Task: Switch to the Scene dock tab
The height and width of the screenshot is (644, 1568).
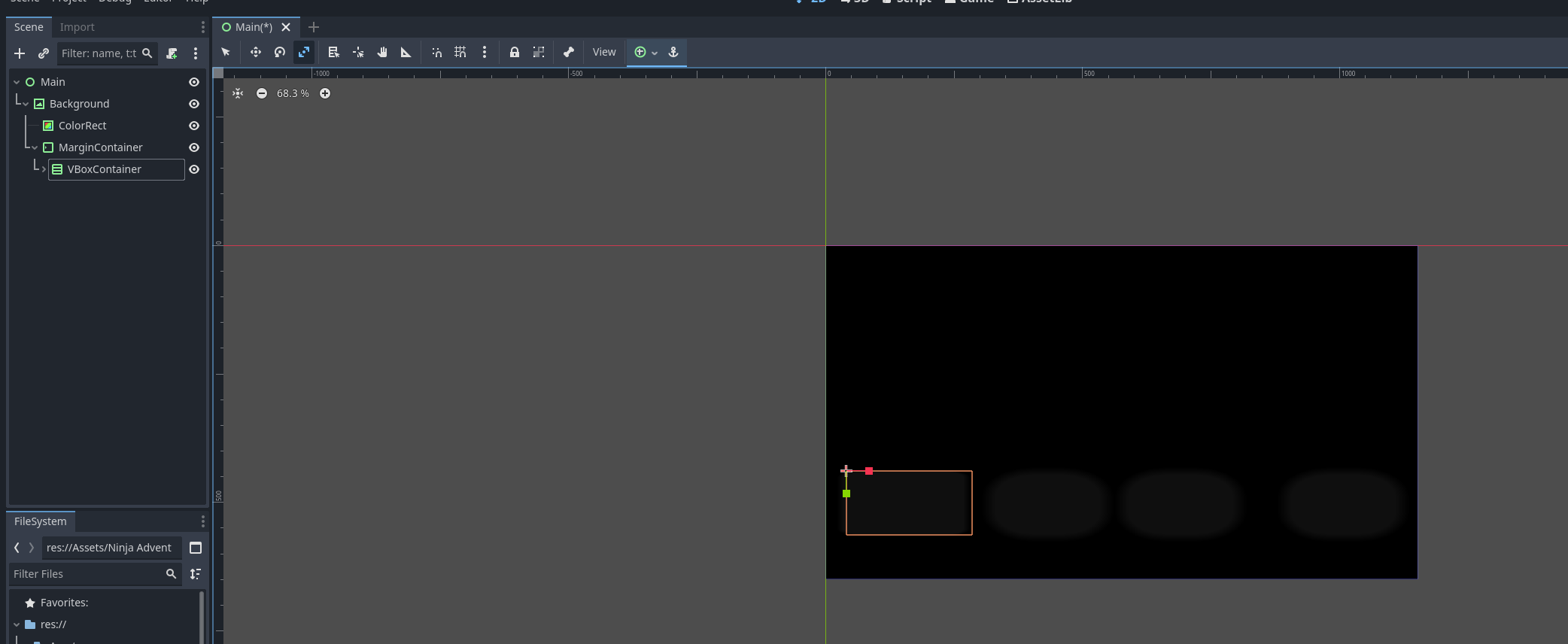Action: pos(29,27)
